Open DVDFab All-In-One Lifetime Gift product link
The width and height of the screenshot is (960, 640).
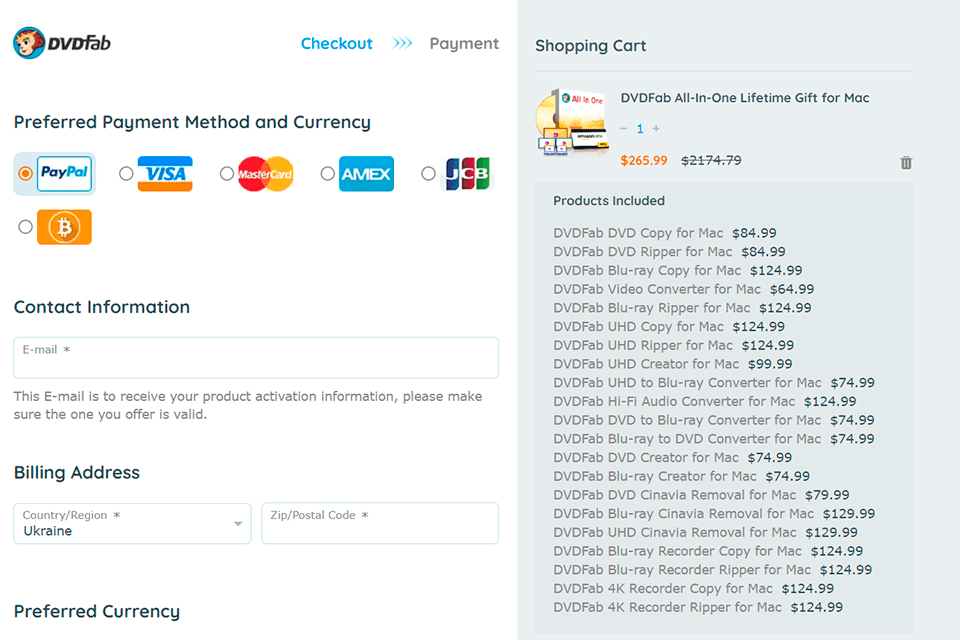click(744, 98)
